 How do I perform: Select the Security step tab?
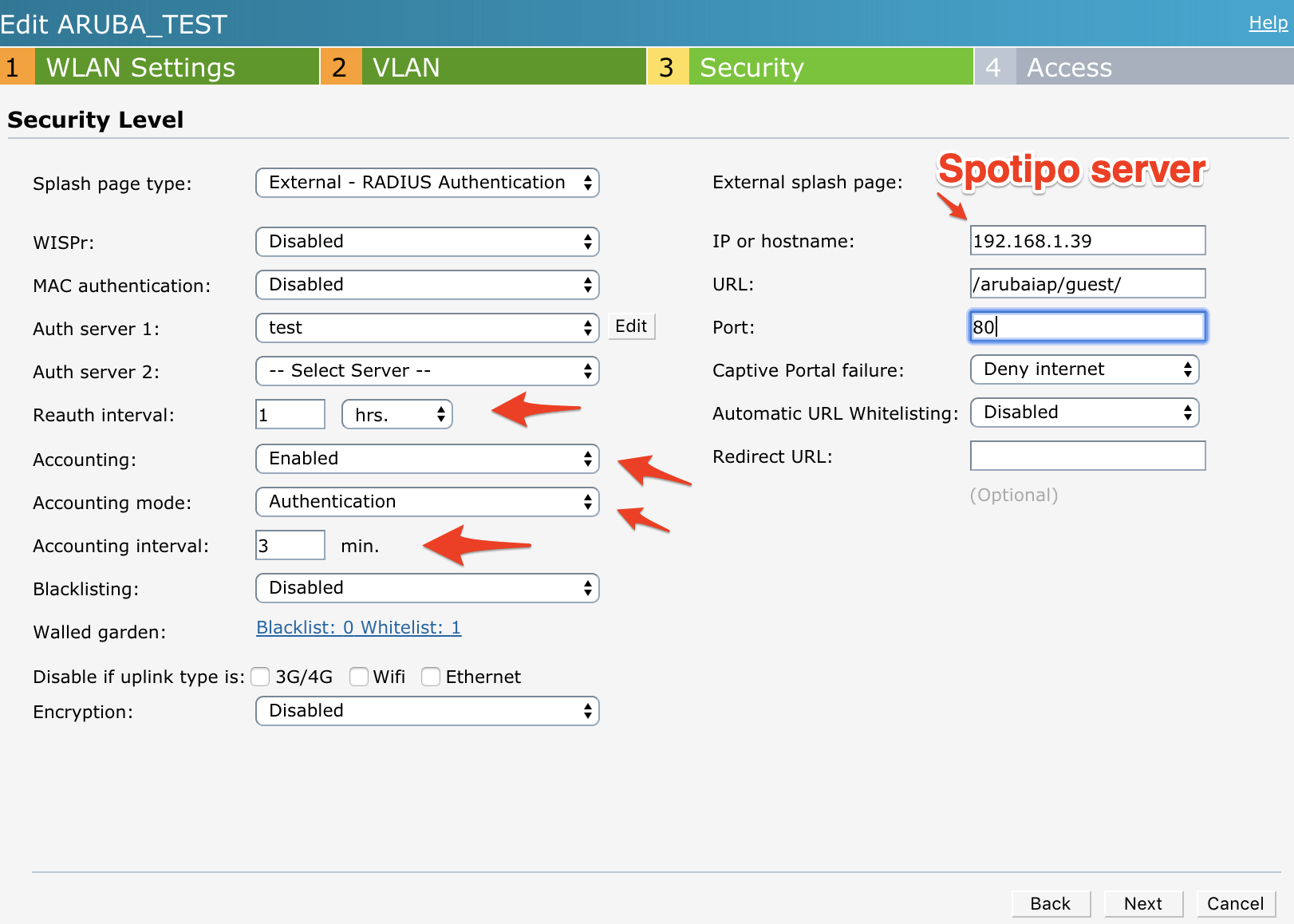[811, 67]
